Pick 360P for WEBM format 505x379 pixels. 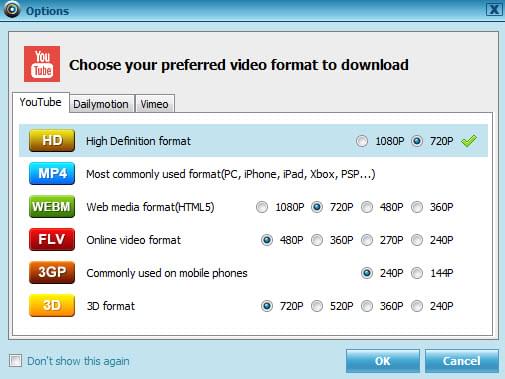click(x=417, y=207)
